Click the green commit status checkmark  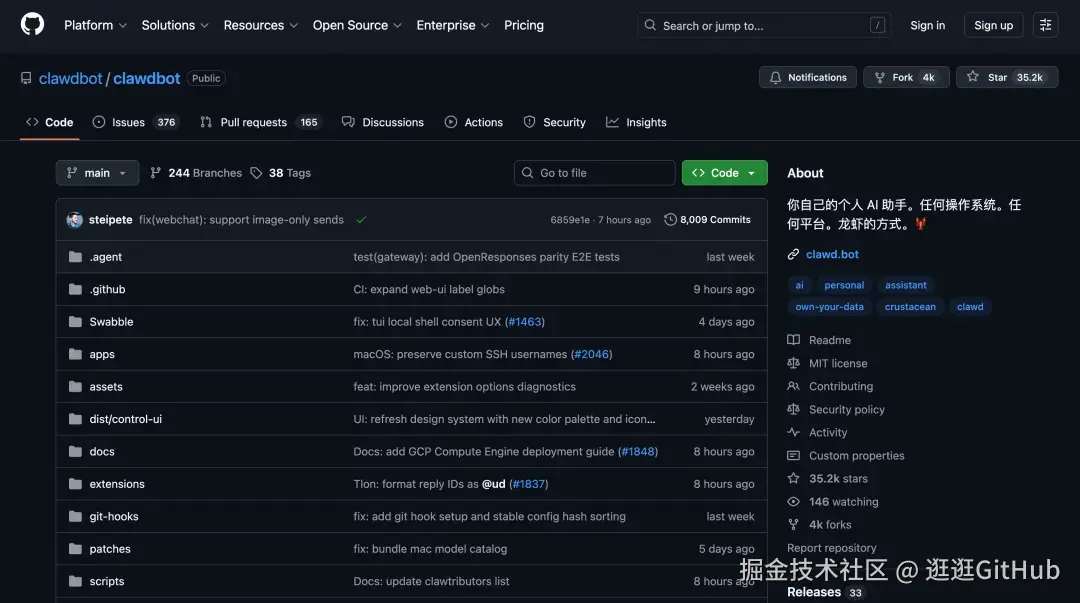coord(361,220)
